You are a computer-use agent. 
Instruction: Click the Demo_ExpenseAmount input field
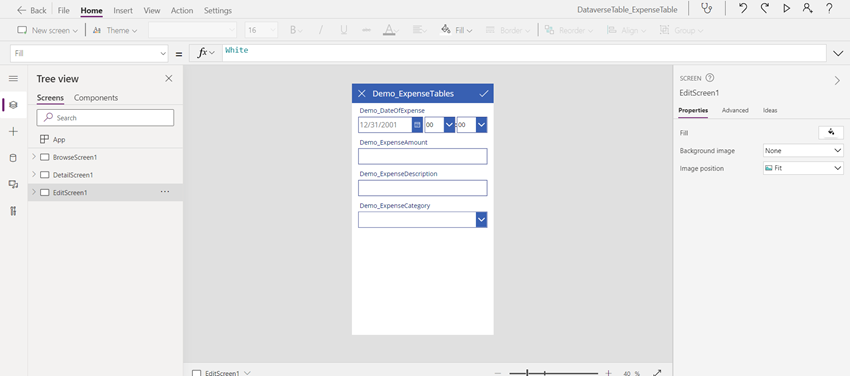(x=423, y=156)
